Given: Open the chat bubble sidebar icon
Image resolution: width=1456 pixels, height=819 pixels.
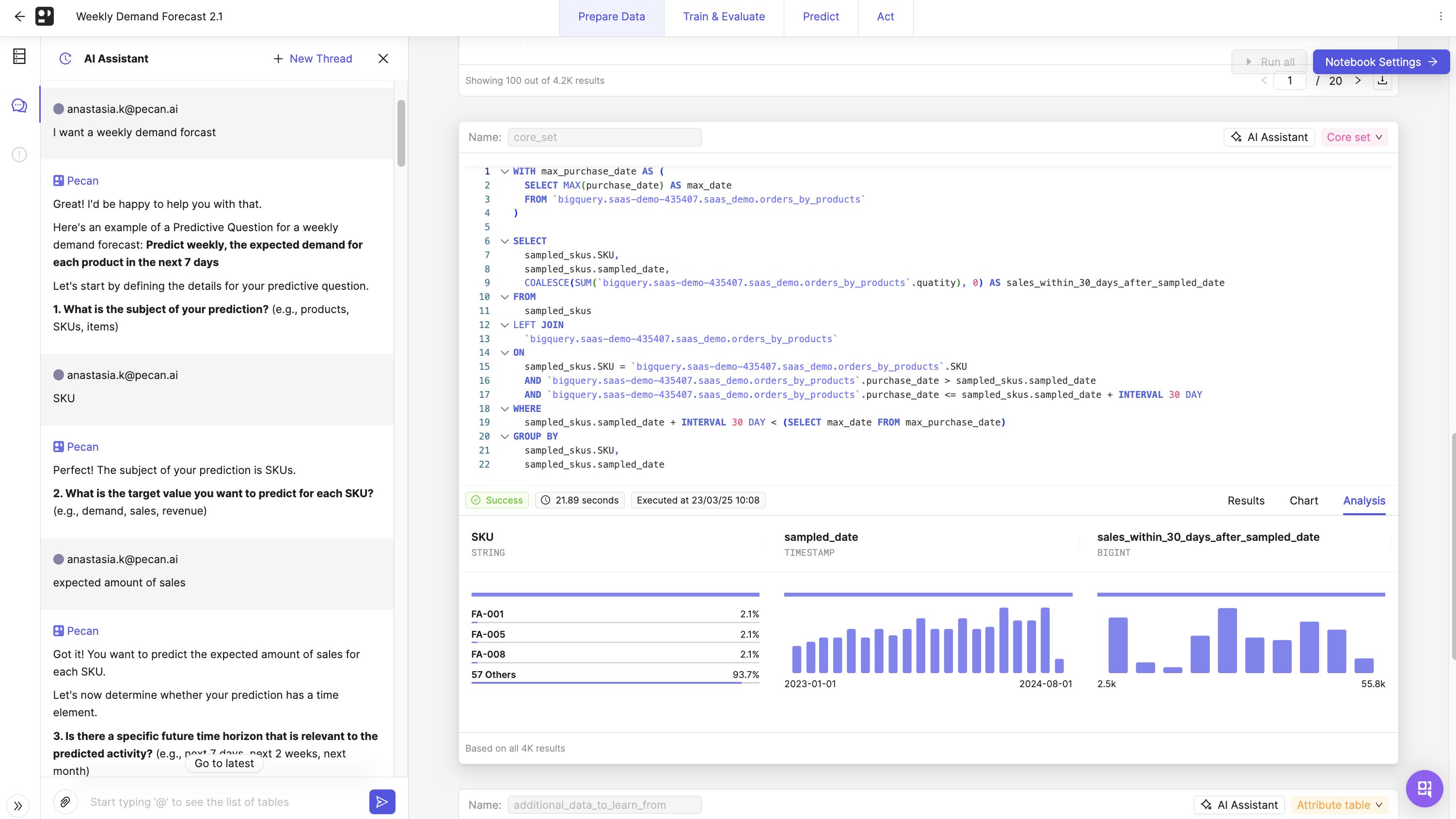Looking at the screenshot, I should tap(19, 105).
